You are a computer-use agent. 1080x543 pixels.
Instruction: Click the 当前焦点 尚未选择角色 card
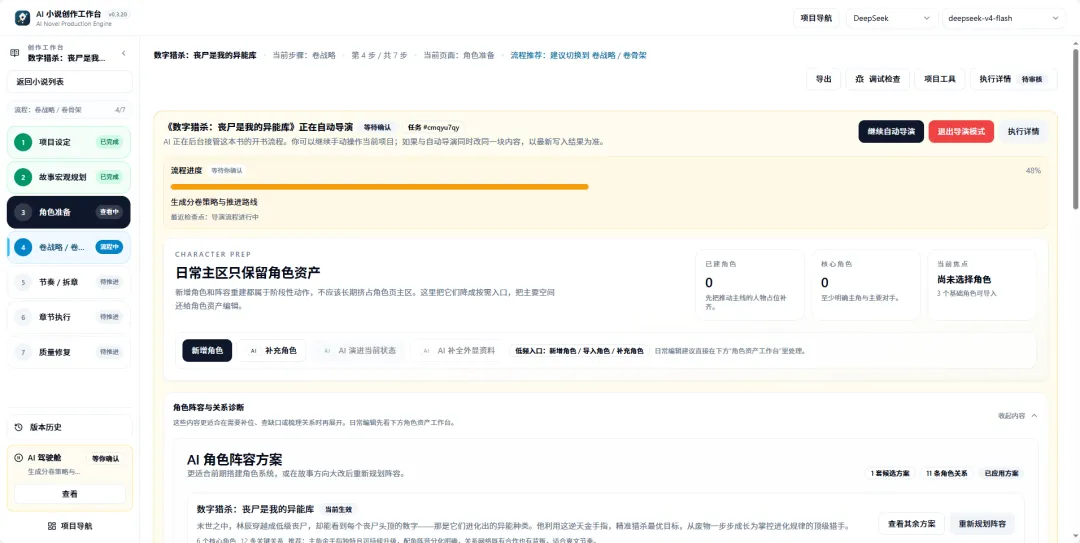pos(982,285)
